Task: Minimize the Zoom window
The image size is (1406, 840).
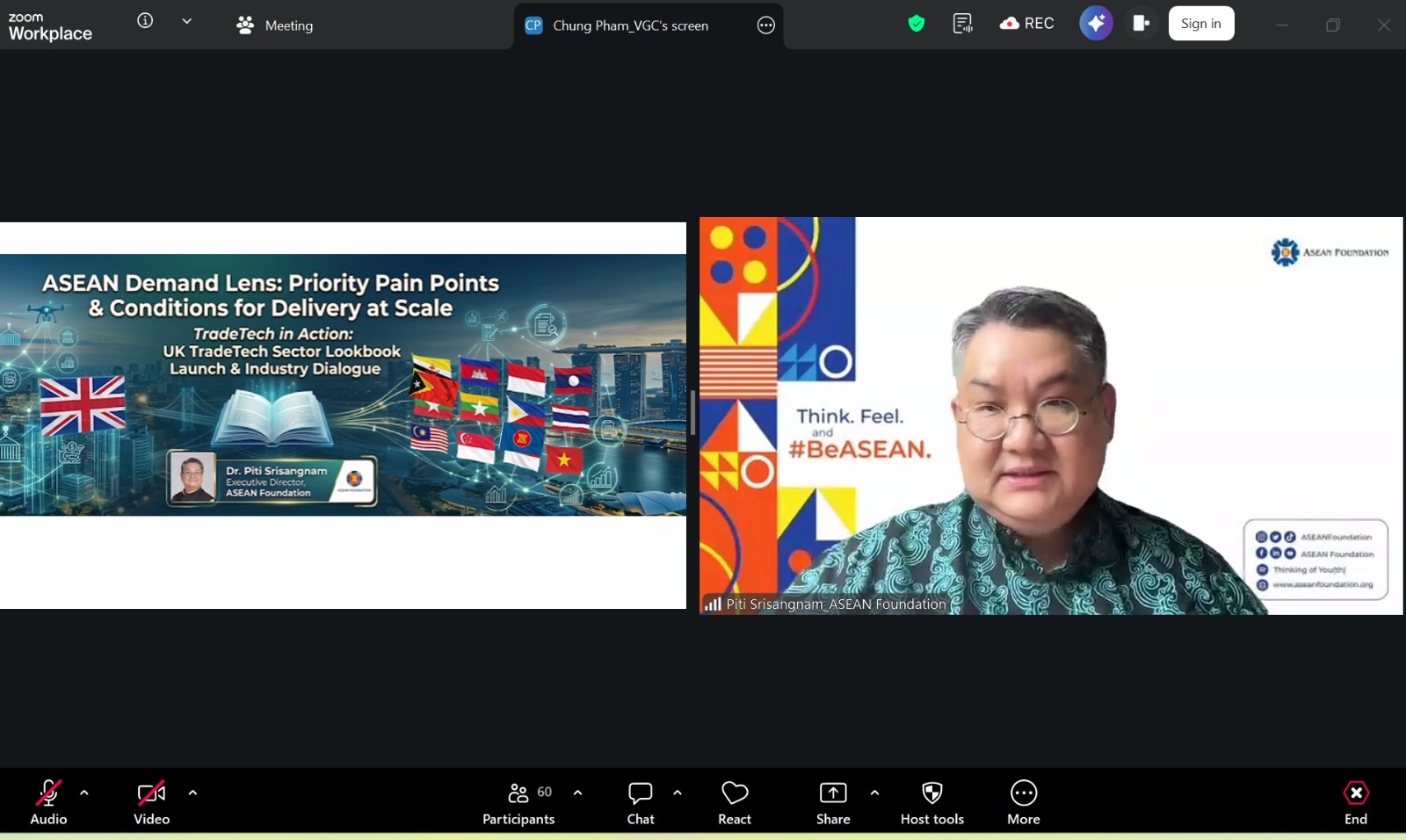Action: [1282, 25]
